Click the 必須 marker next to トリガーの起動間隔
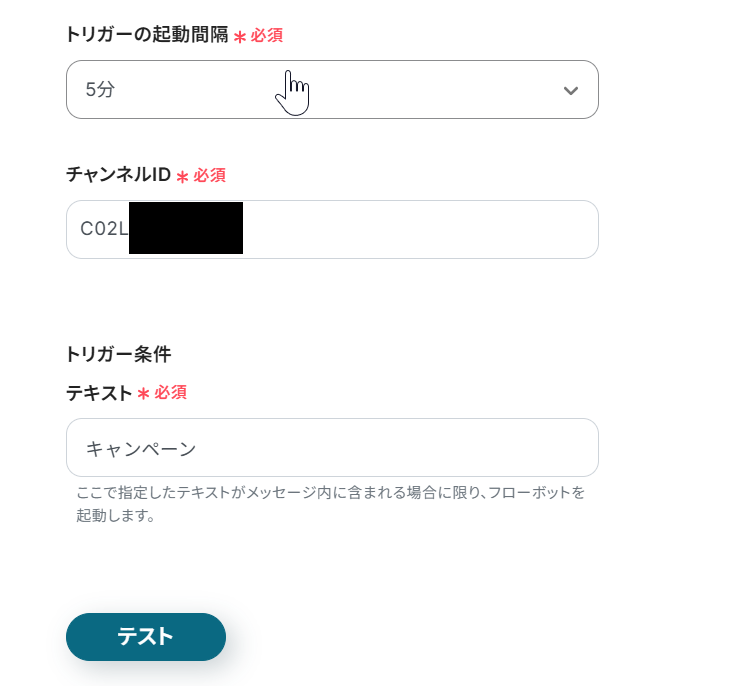 (x=267, y=35)
